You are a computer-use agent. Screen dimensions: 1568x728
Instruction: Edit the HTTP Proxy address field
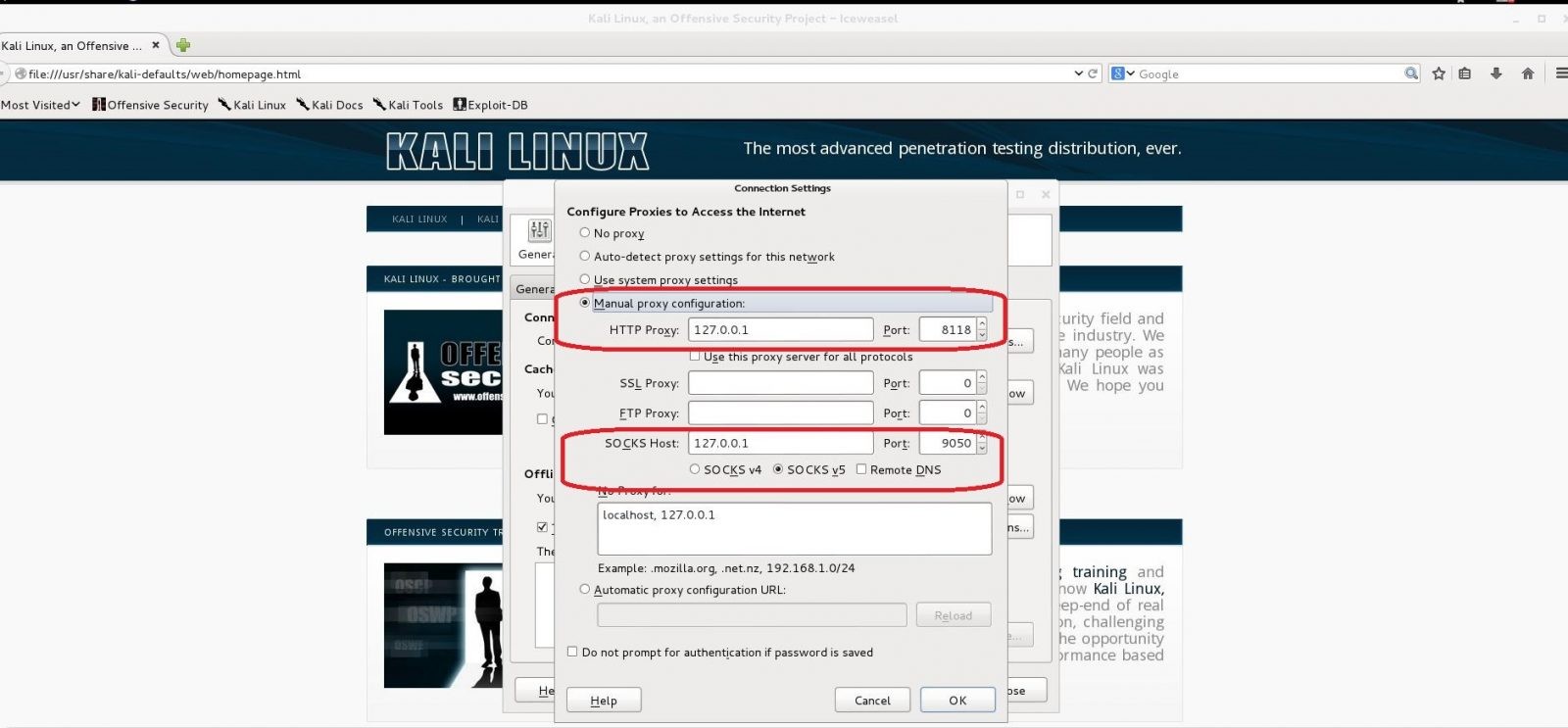pyautogui.click(x=780, y=329)
